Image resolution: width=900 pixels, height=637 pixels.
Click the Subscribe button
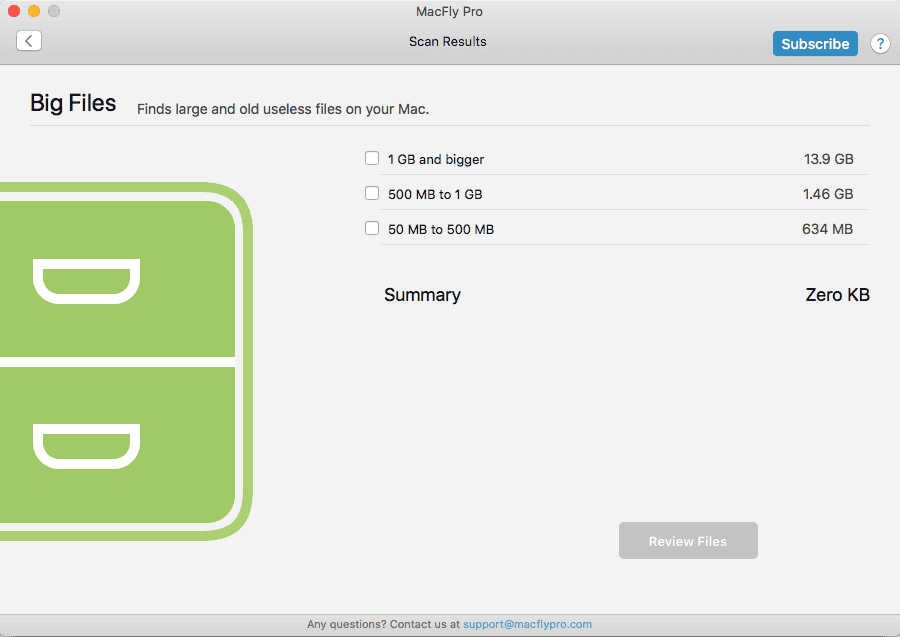click(815, 44)
